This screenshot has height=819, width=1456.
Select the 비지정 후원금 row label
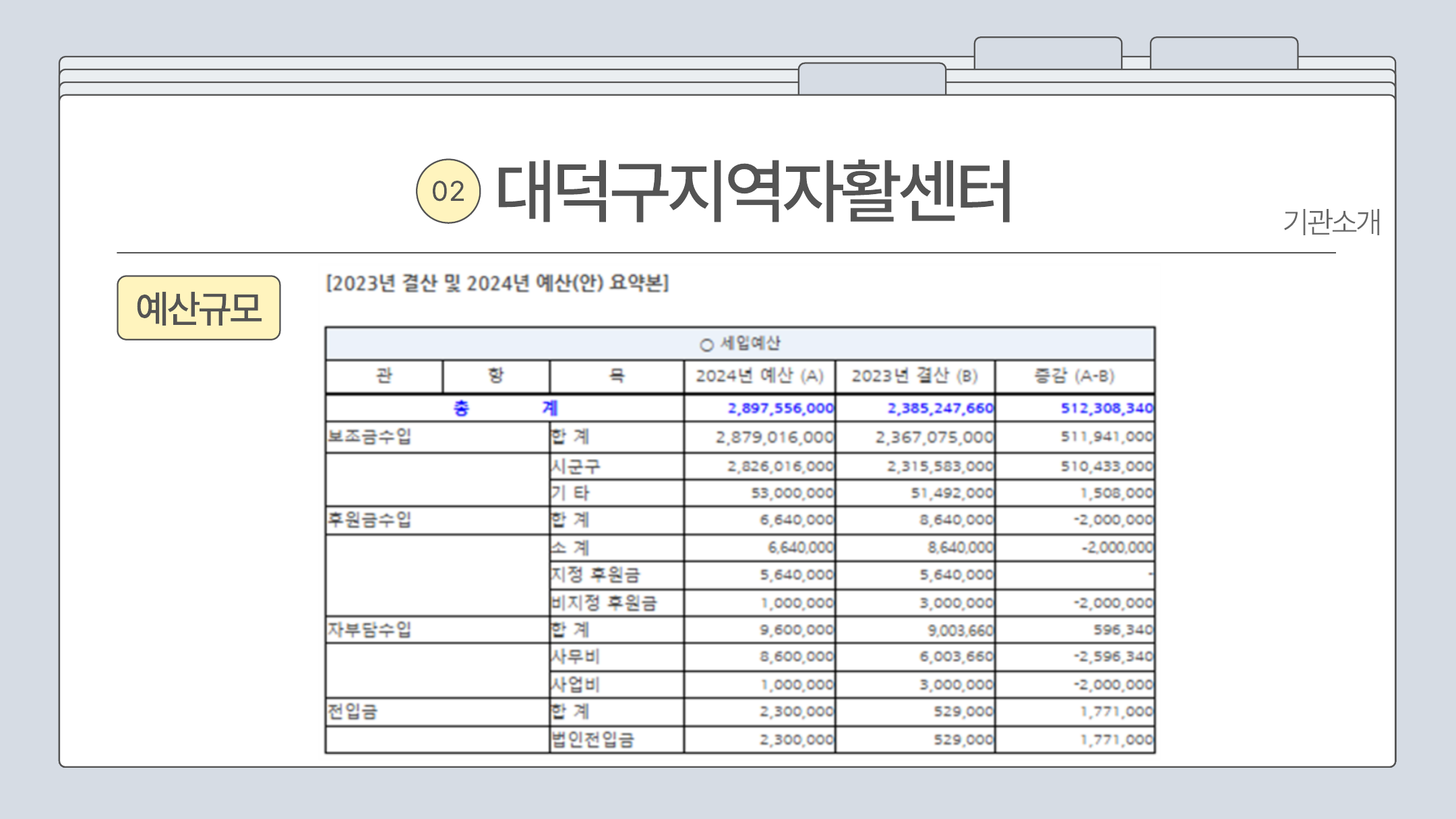coord(603,603)
